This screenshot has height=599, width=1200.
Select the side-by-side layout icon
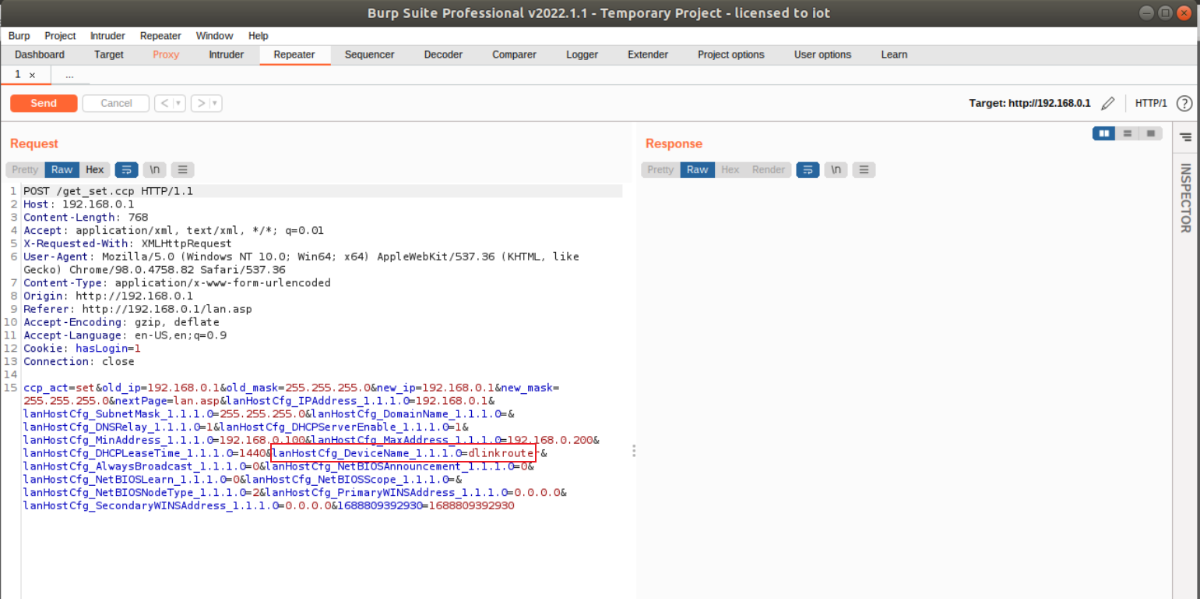pyautogui.click(x=1104, y=133)
